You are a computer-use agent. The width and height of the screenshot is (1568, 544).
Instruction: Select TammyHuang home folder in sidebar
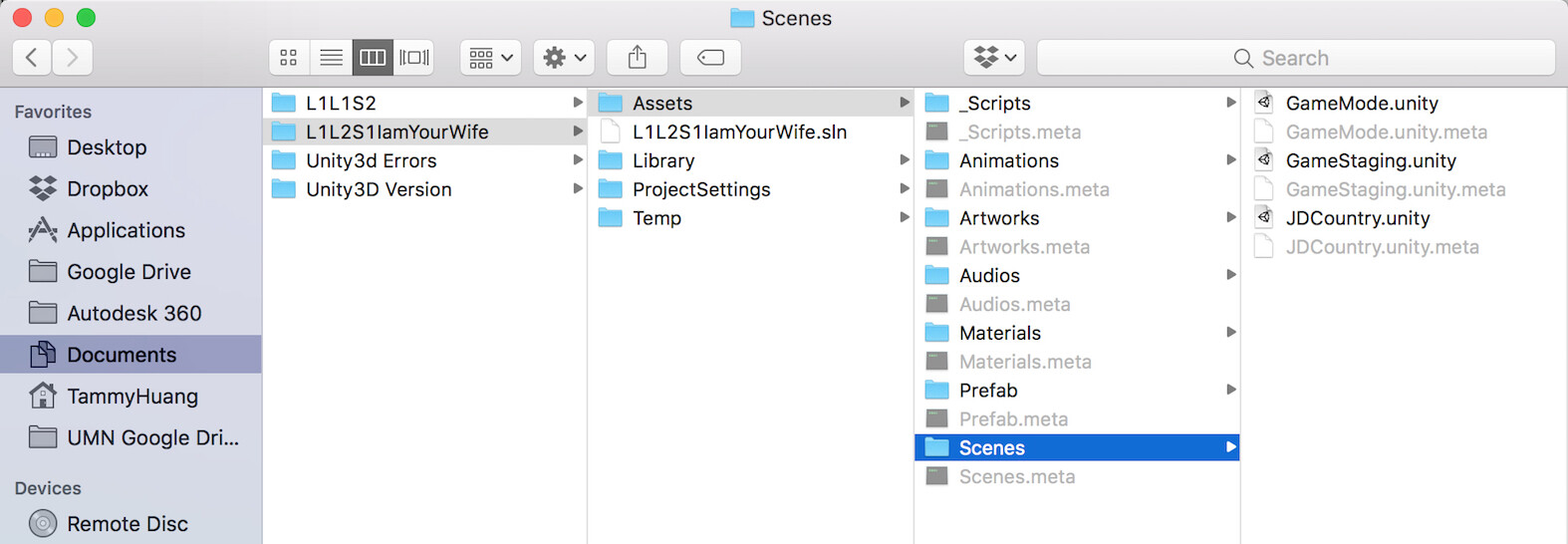coord(131,397)
